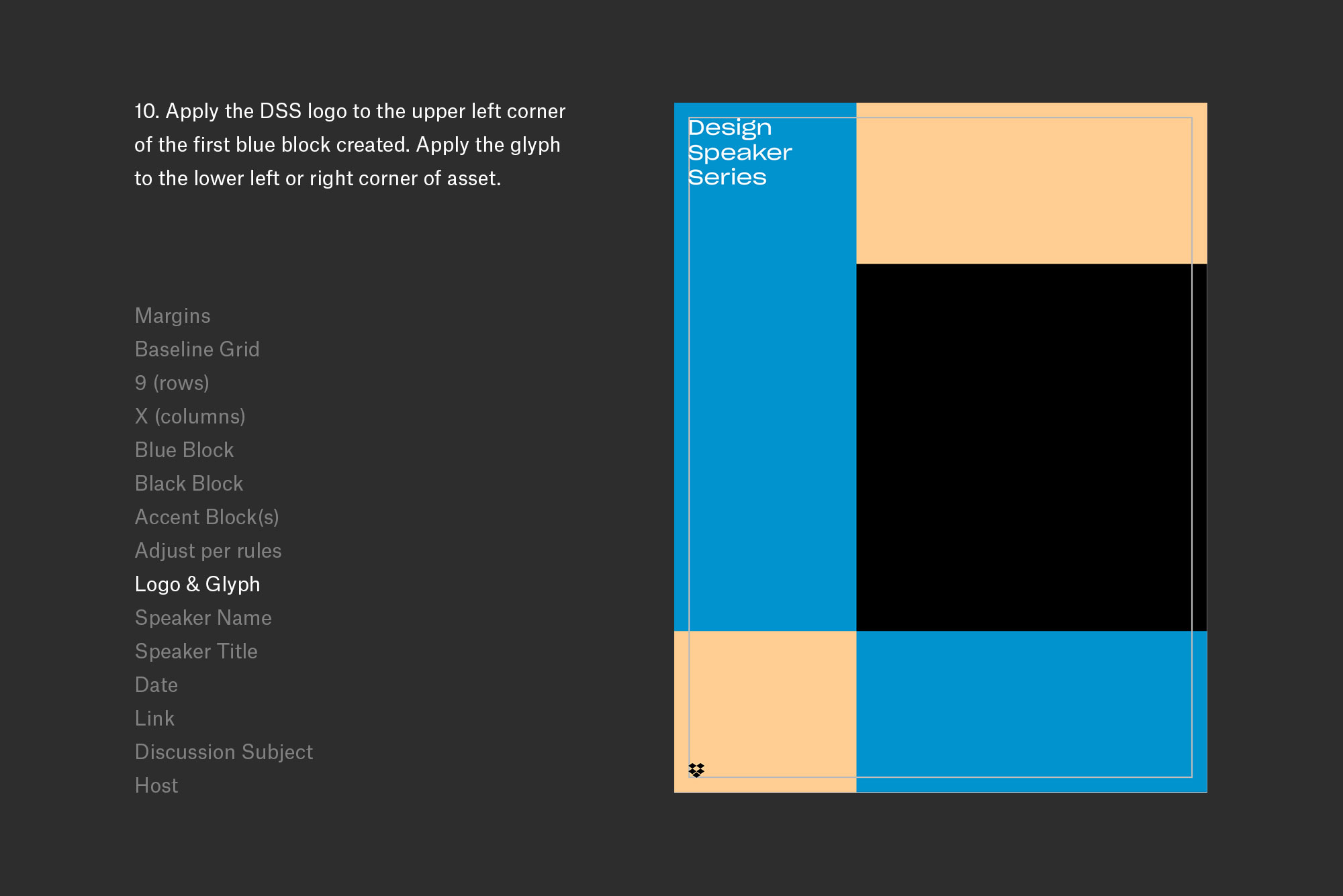Click the black block in the poster
The image size is (1343, 896).
[x=1031, y=447]
